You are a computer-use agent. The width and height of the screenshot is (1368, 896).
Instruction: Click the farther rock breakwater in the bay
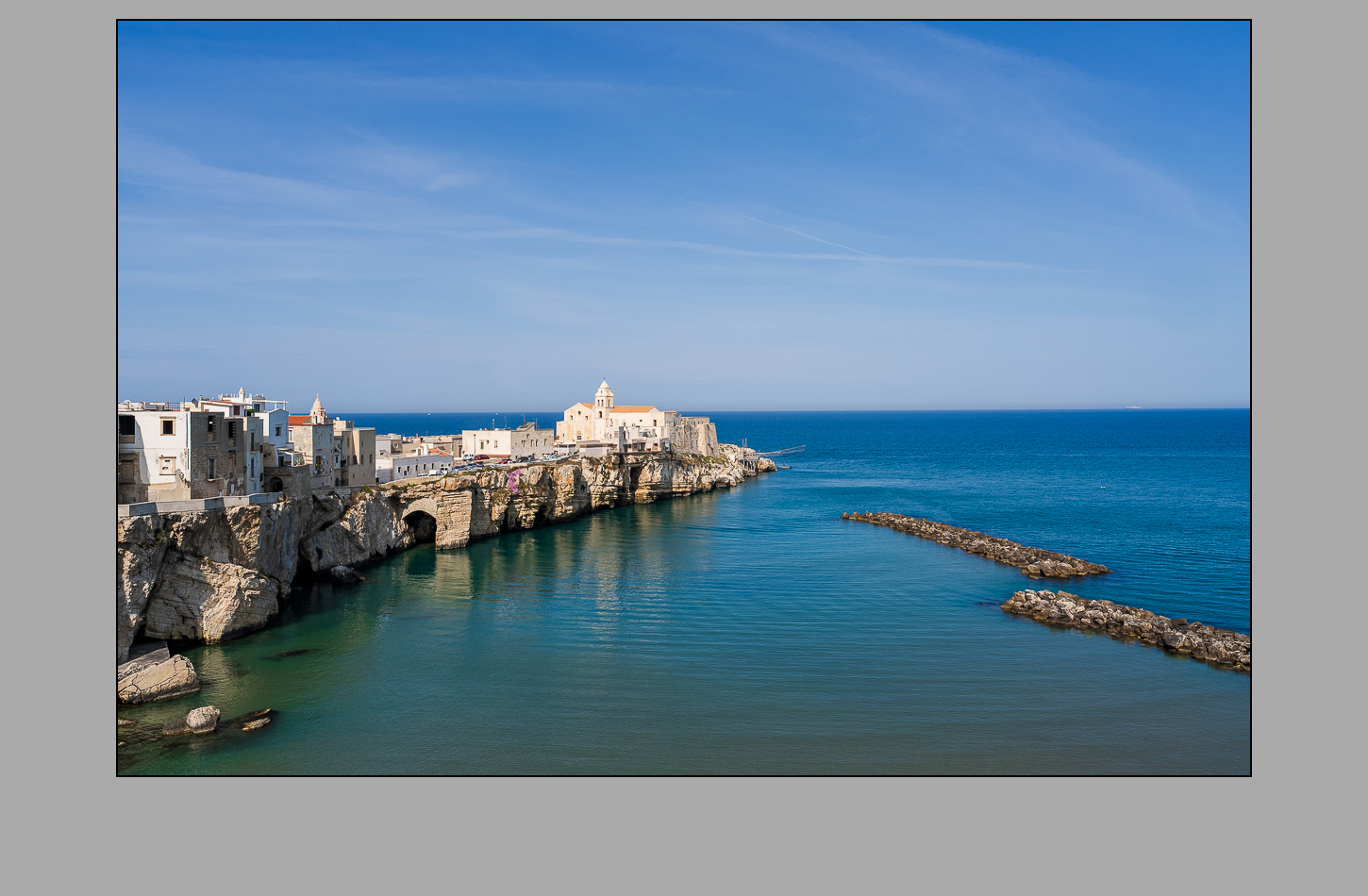coord(976,543)
